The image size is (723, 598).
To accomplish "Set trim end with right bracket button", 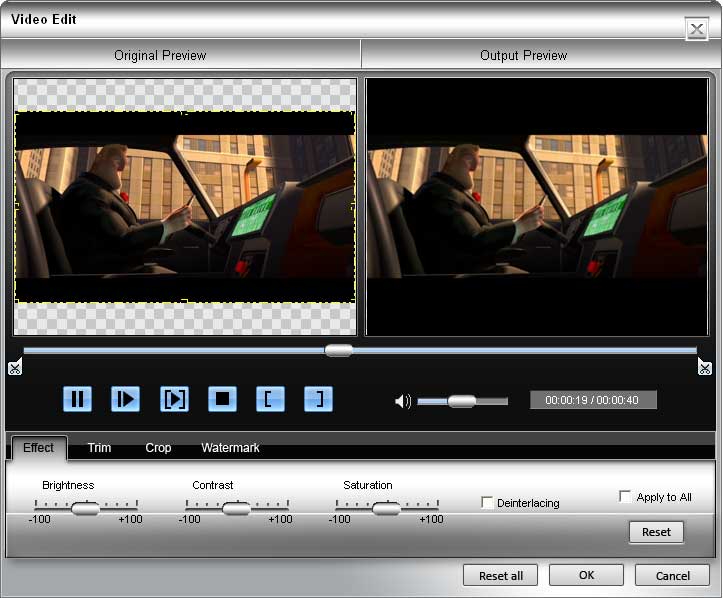I will click(x=318, y=399).
